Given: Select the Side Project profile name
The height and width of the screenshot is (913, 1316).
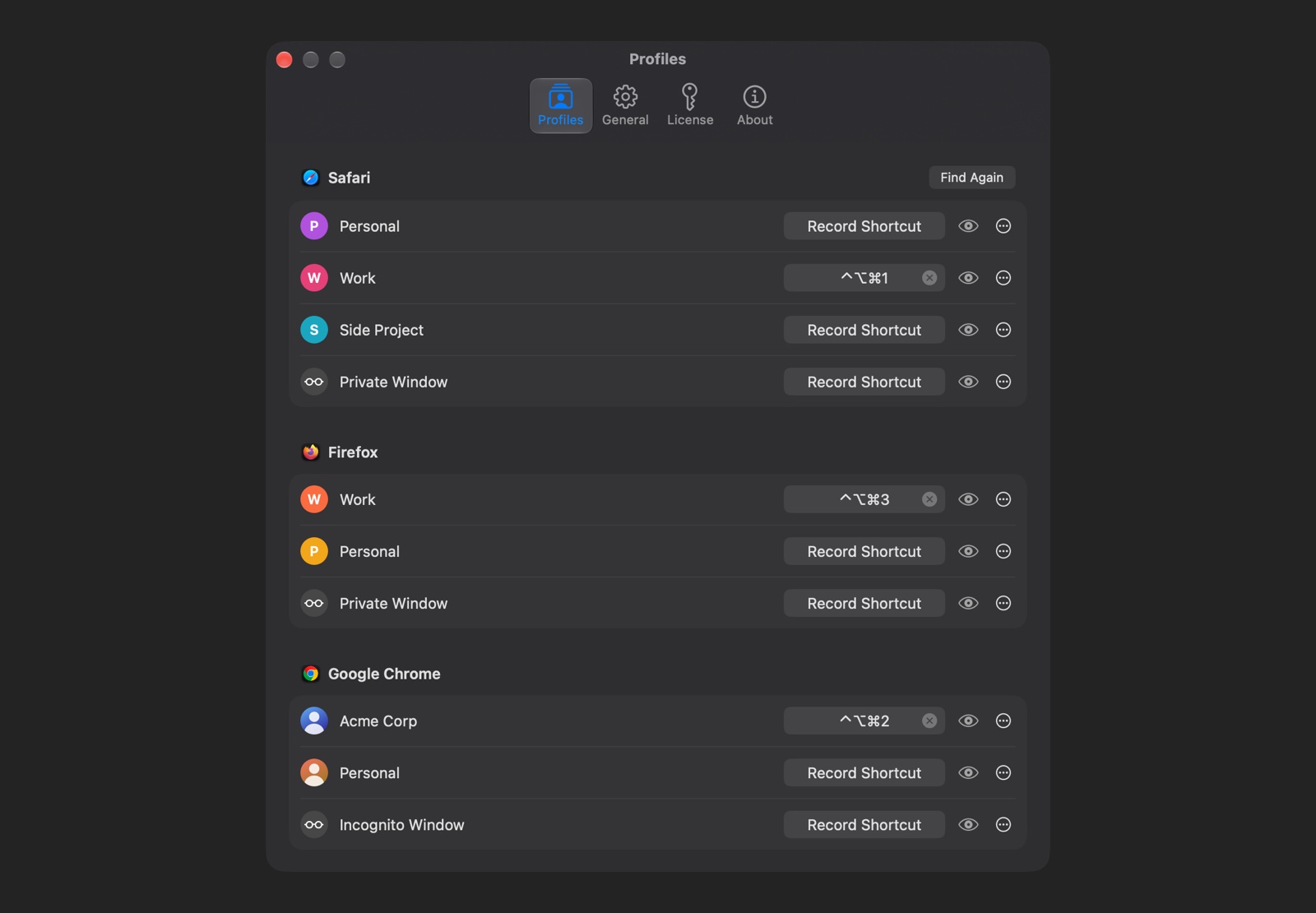Looking at the screenshot, I should pyautogui.click(x=382, y=330).
